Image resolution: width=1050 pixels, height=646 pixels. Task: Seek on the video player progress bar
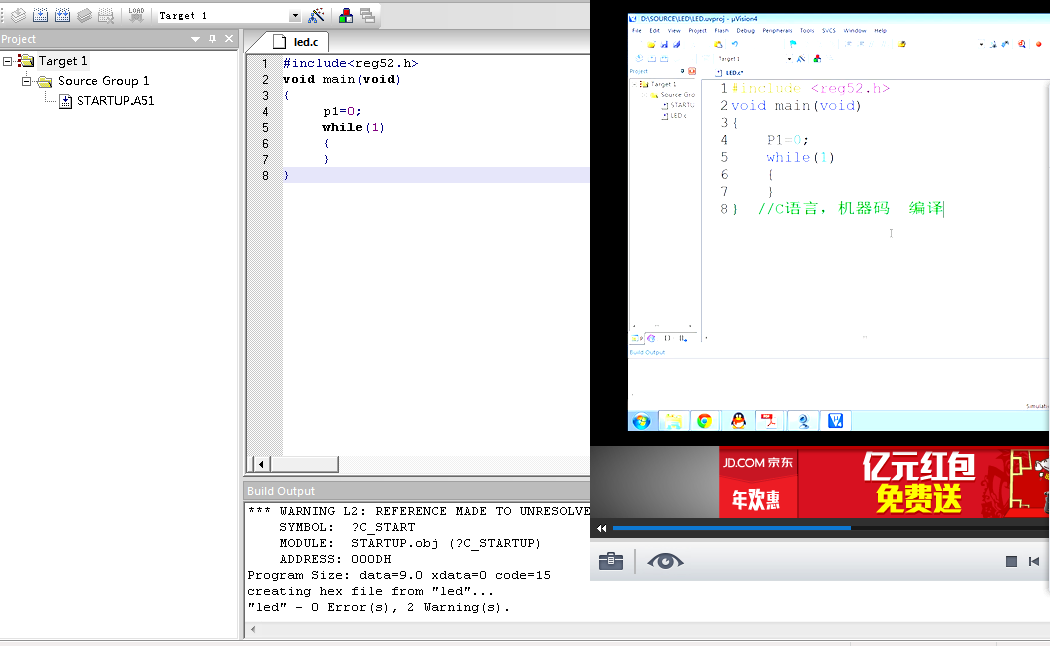coord(830,528)
